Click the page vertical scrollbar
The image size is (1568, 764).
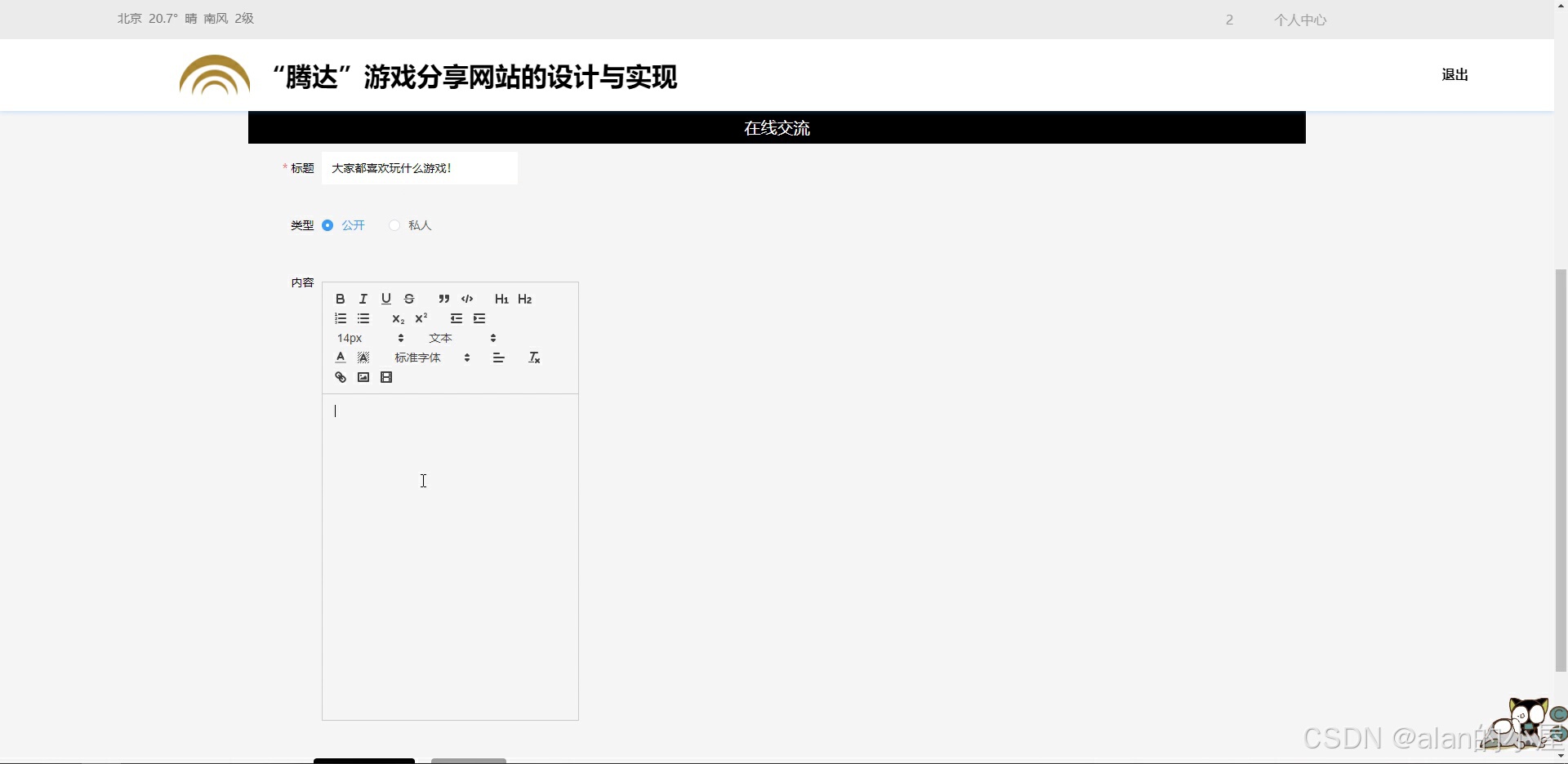pos(1561,469)
